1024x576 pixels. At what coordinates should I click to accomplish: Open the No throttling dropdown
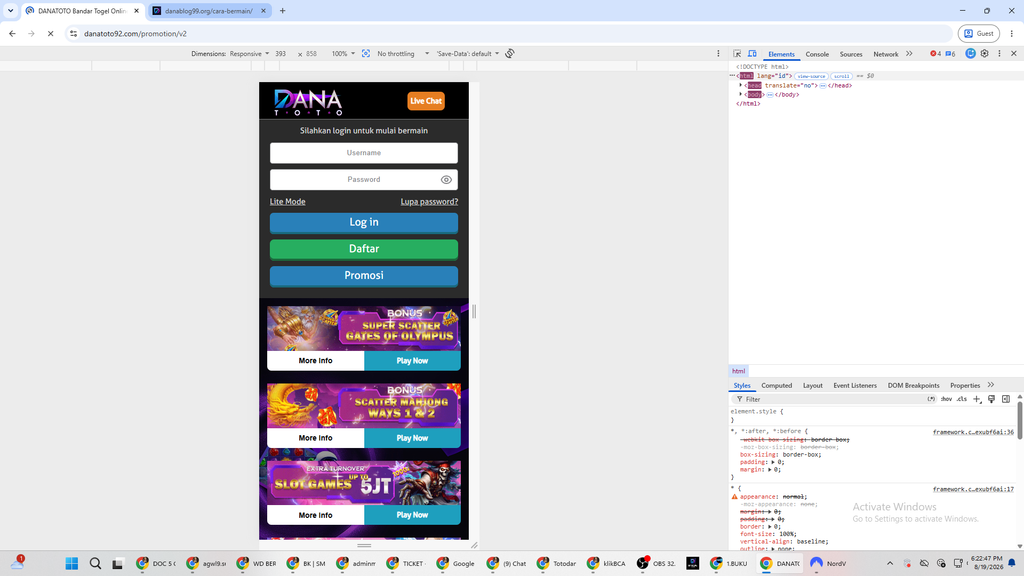(x=403, y=54)
